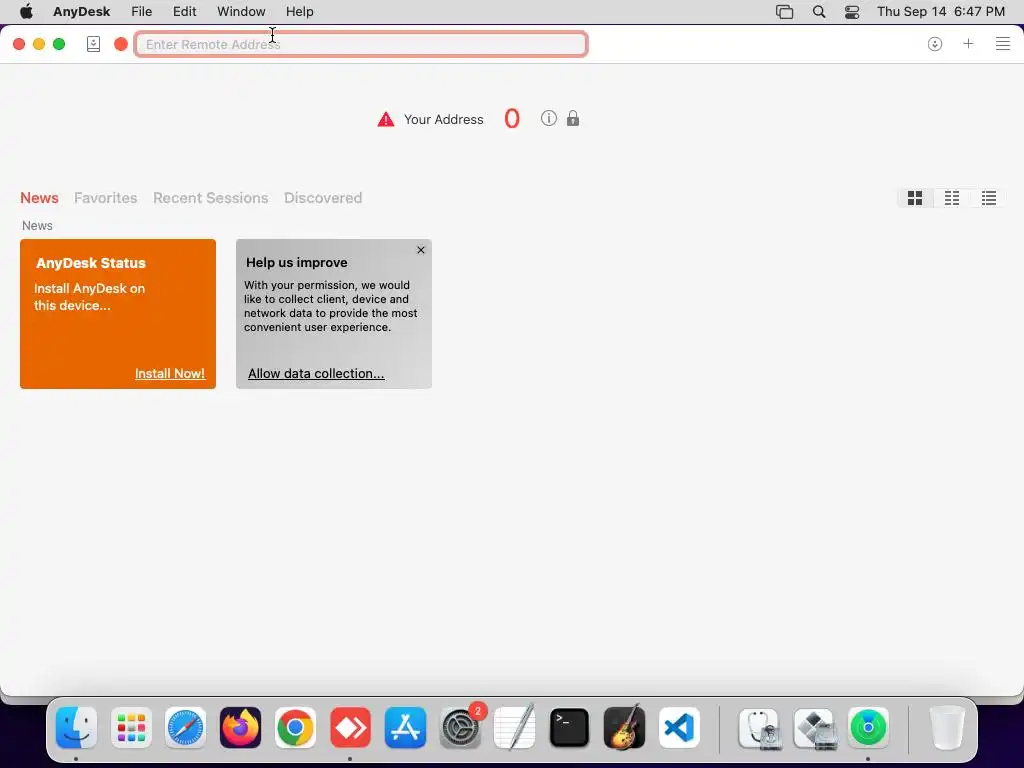
Task: Open the Window menu
Action: [241, 12]
